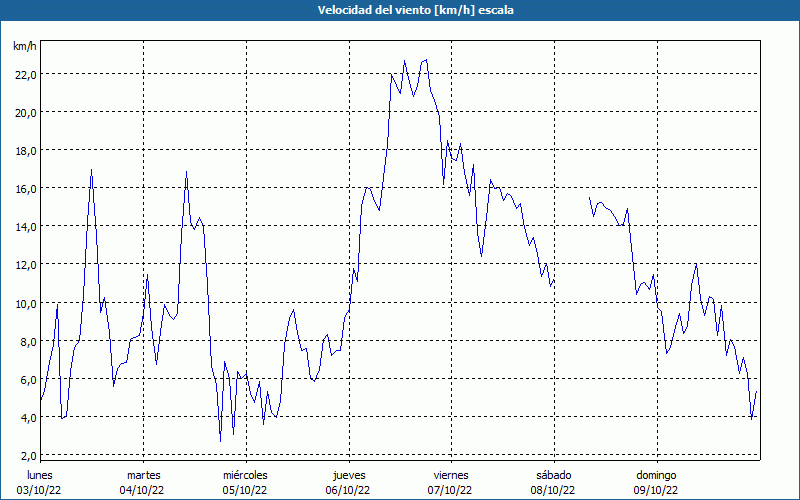The image size is (800, 500).
Task: Select the 12,0 y-axis value
Action: (x=26, y=265)
